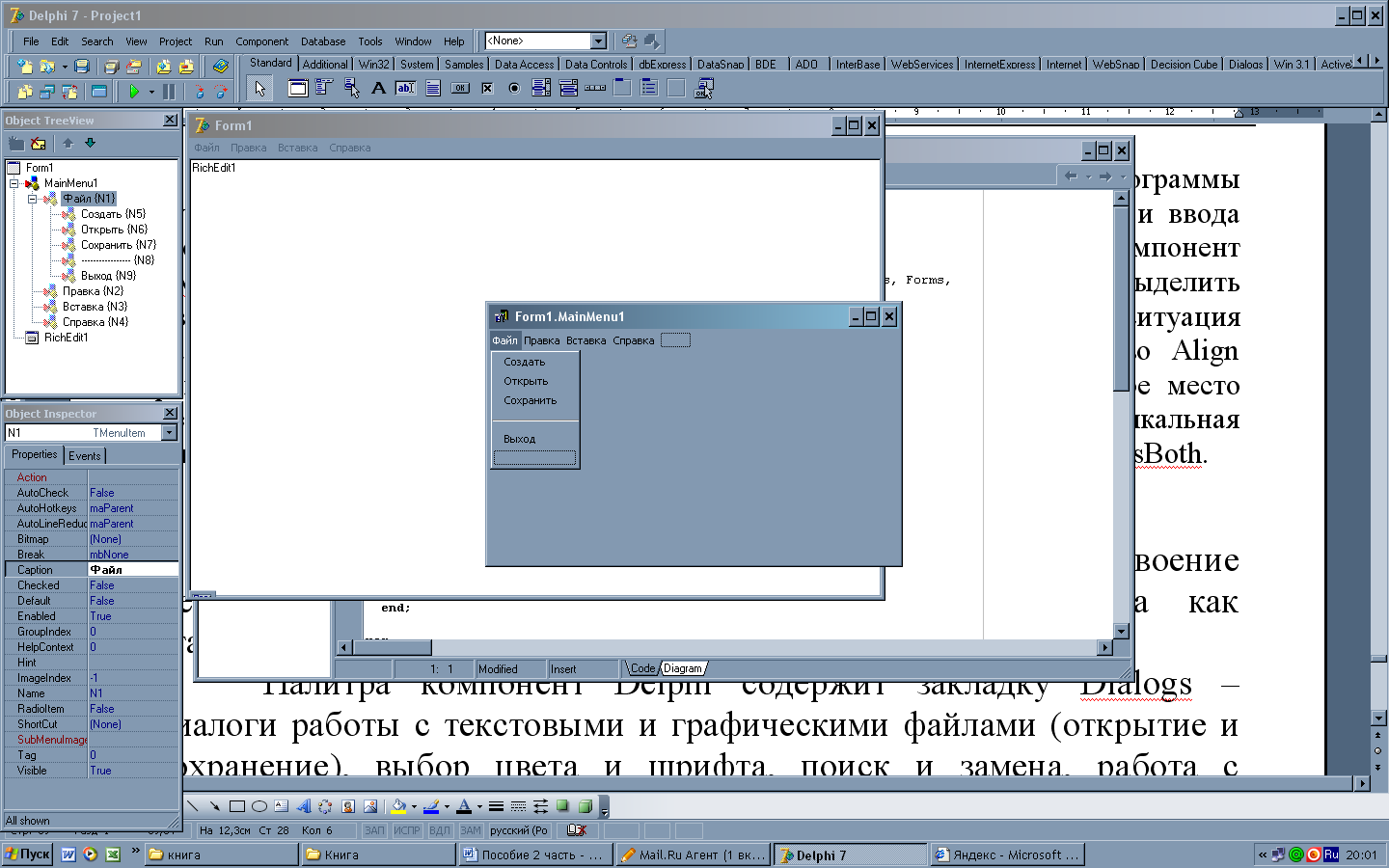Toggle ЗАМ overtype mode in Word status bar

tap(471, 830)
